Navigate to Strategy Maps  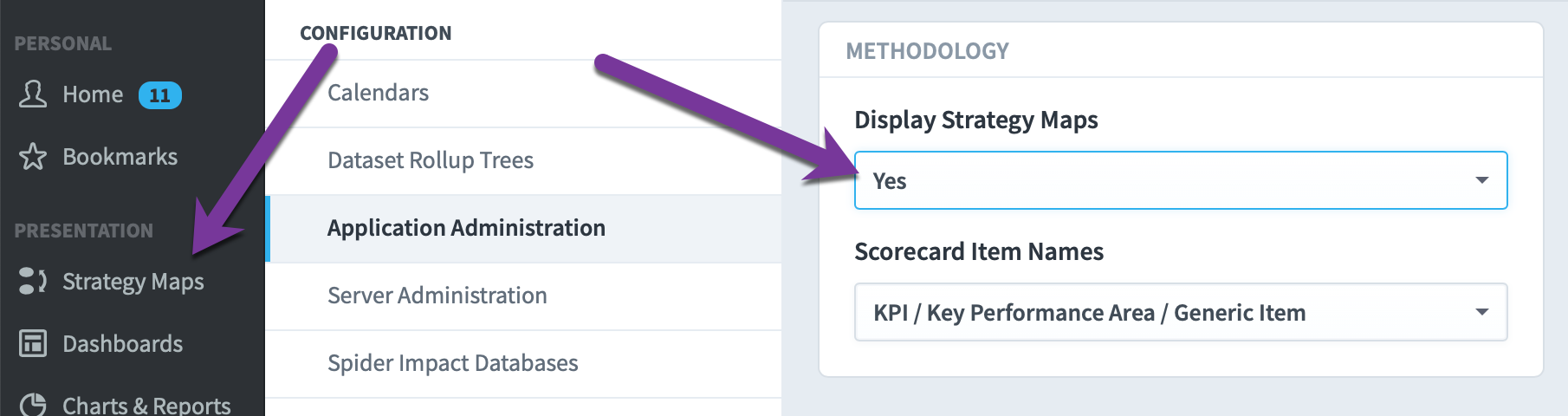point(133,282)
